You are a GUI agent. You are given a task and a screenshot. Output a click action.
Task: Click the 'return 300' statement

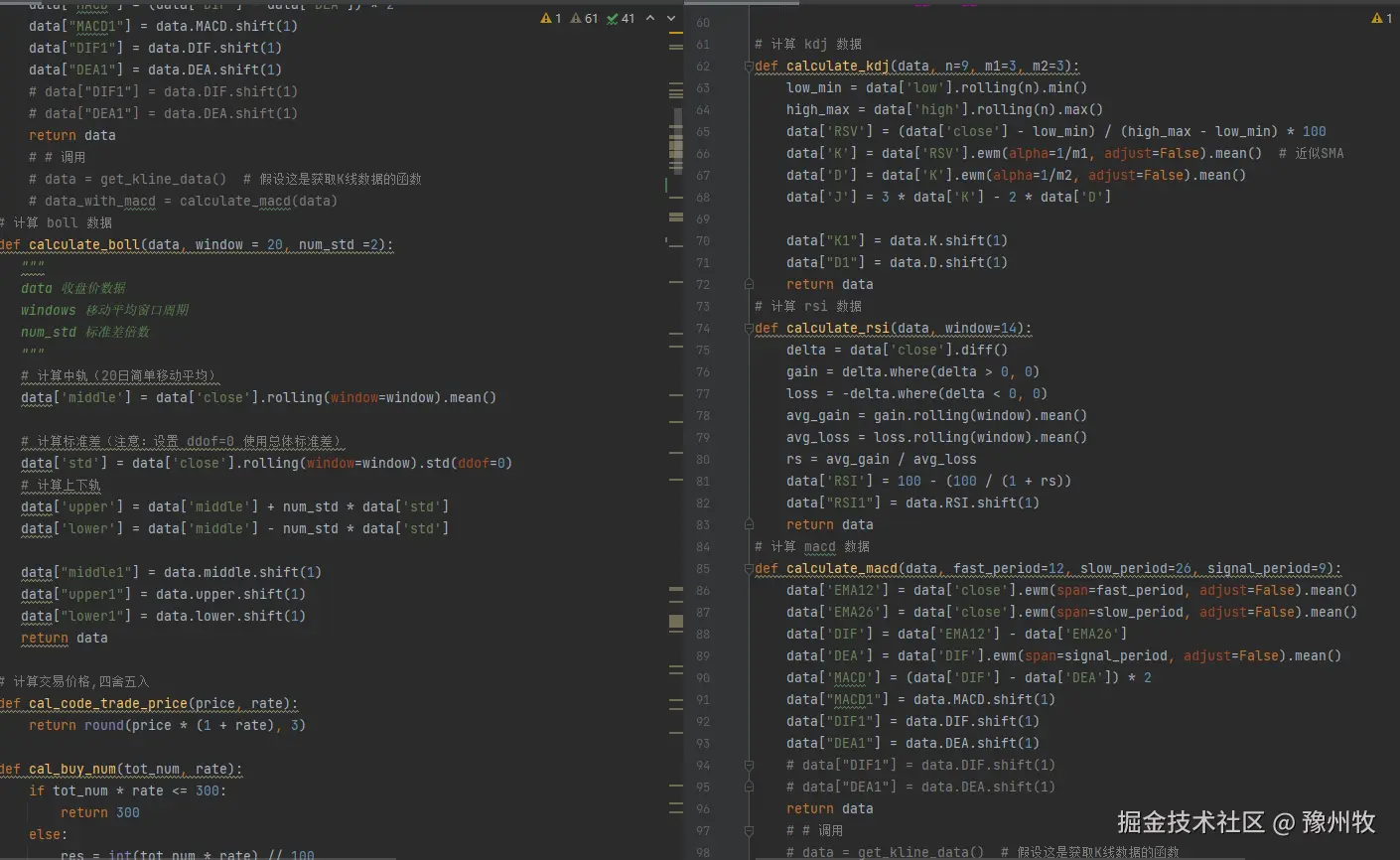pyautogui.click(x=100, y=813)
